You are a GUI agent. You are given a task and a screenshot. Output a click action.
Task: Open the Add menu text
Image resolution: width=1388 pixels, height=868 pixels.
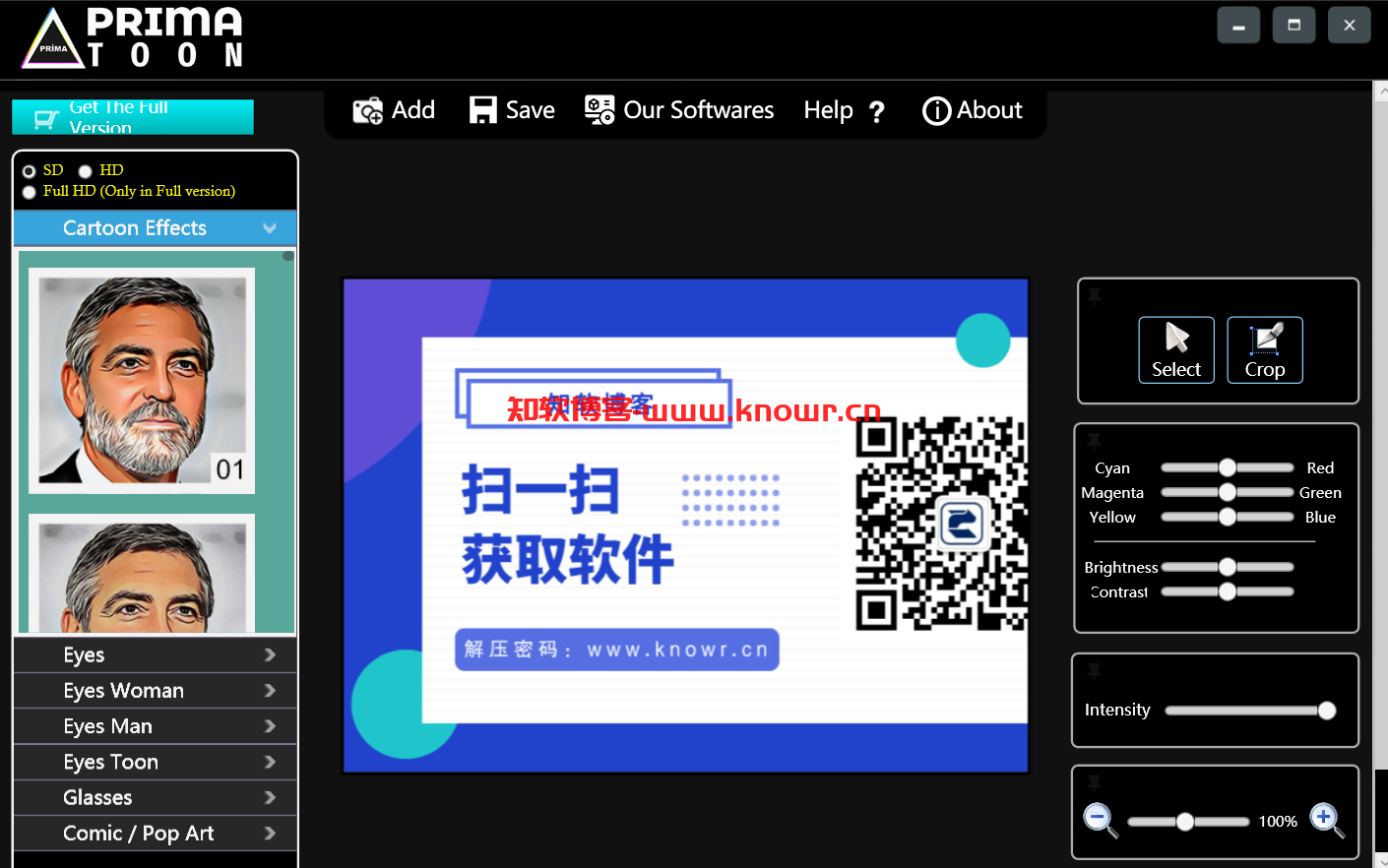413,110
